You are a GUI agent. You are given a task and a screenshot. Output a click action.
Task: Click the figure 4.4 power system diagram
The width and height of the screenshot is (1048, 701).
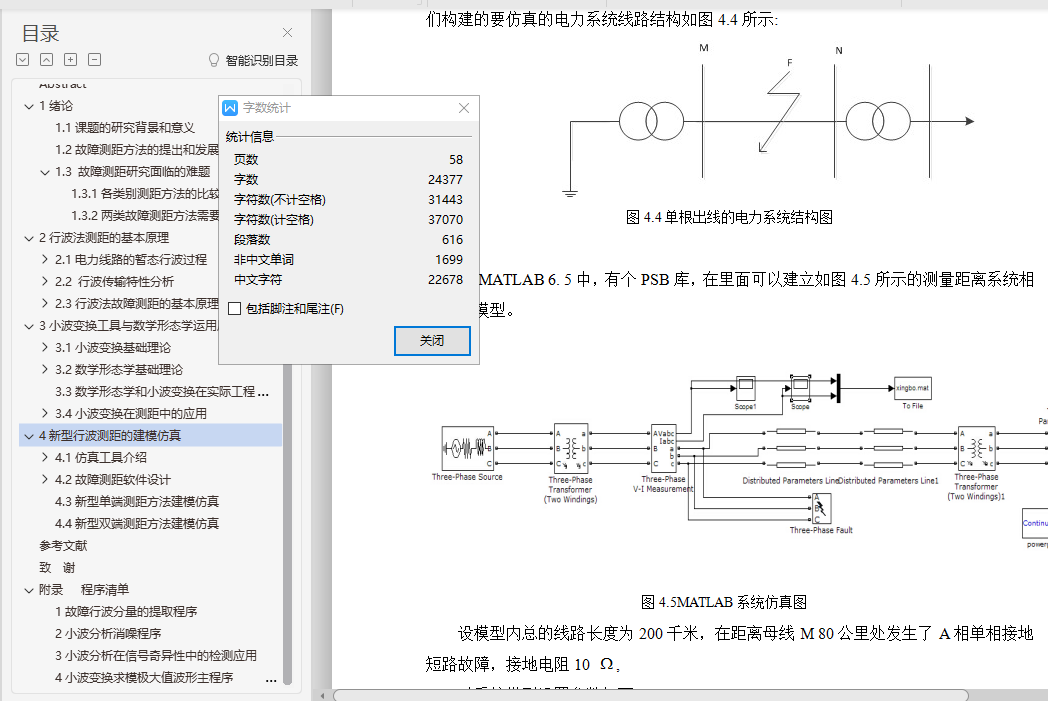coord(769,122)
